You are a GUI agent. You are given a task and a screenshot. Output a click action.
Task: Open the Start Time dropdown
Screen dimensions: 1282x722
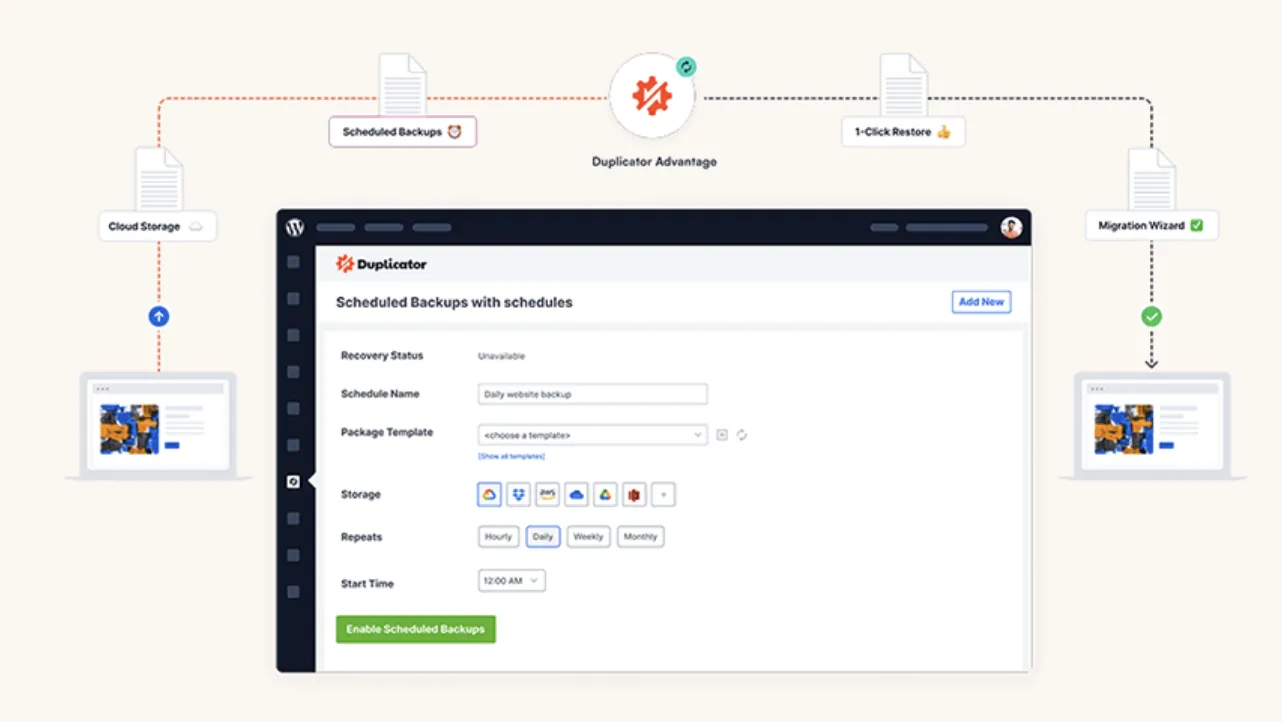(x=512, y=581)
